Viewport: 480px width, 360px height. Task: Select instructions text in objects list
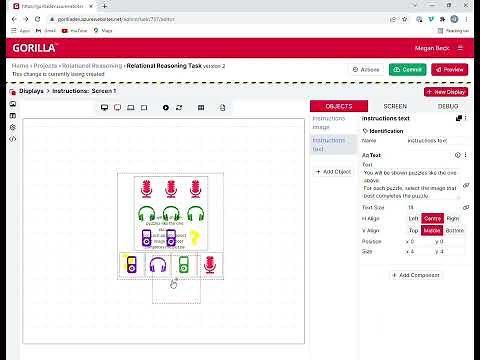click(x=333, y=144)
